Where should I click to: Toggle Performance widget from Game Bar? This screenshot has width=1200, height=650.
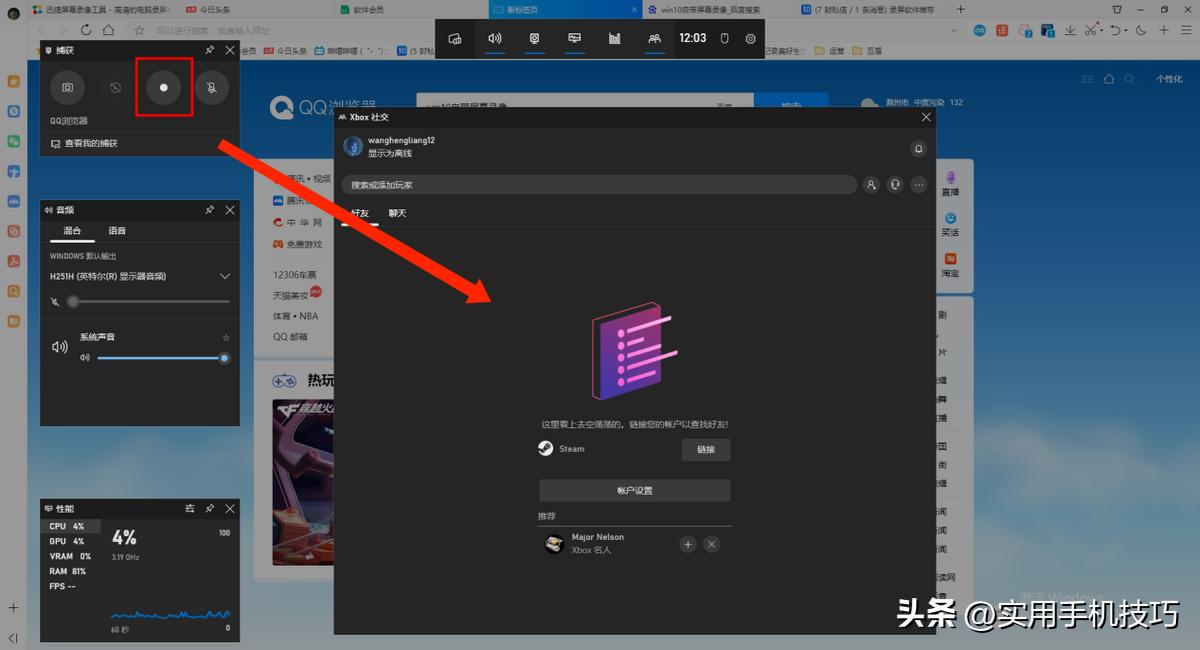point(575,38)
